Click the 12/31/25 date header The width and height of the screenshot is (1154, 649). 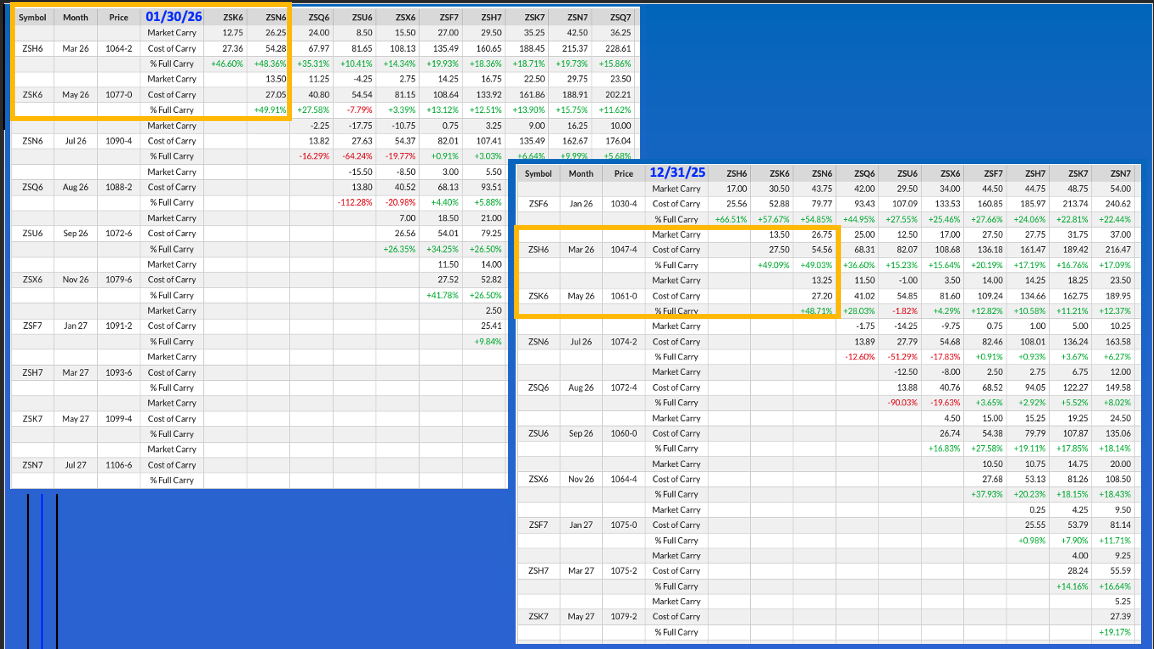[x=677, y=173]
